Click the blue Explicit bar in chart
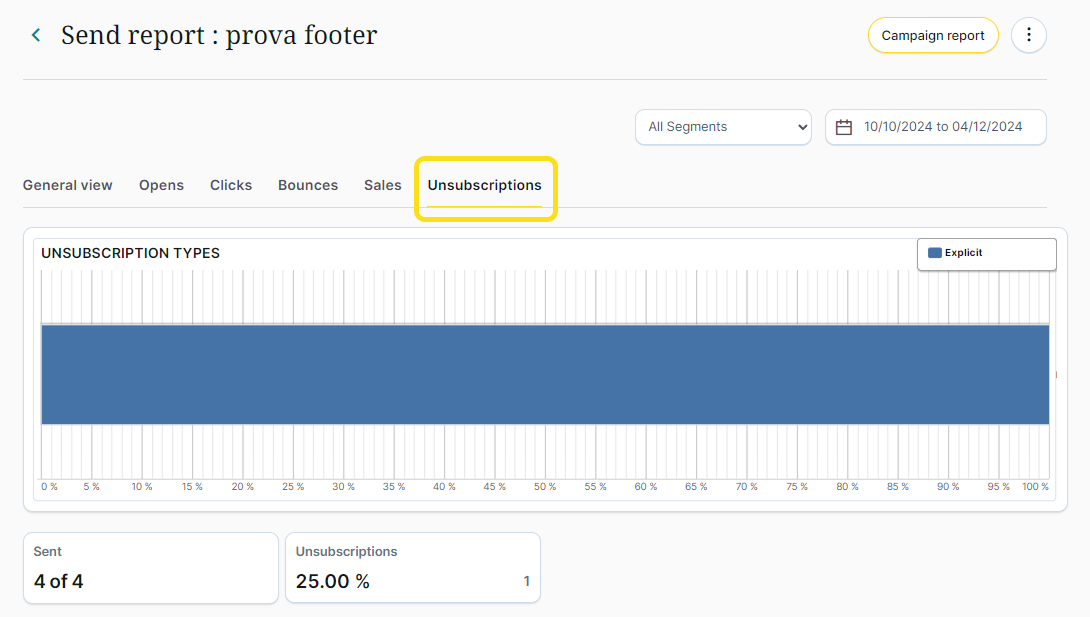The width and height of the screenshot is (1090, 617). (545, 374)
